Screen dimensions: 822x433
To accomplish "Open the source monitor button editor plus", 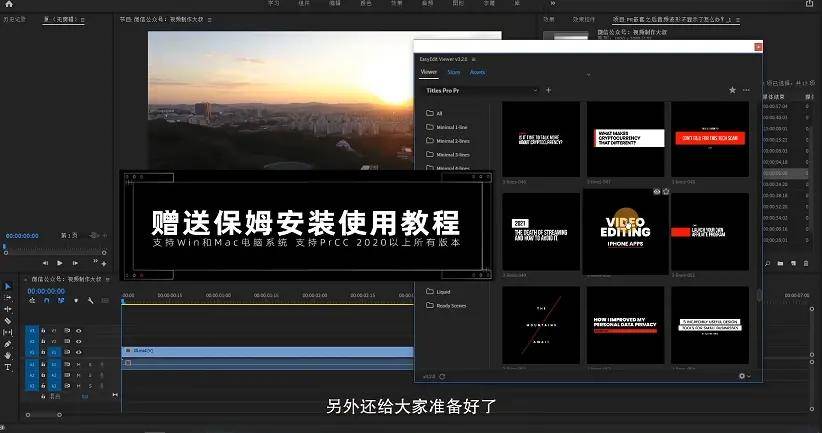I will [104, 264].
